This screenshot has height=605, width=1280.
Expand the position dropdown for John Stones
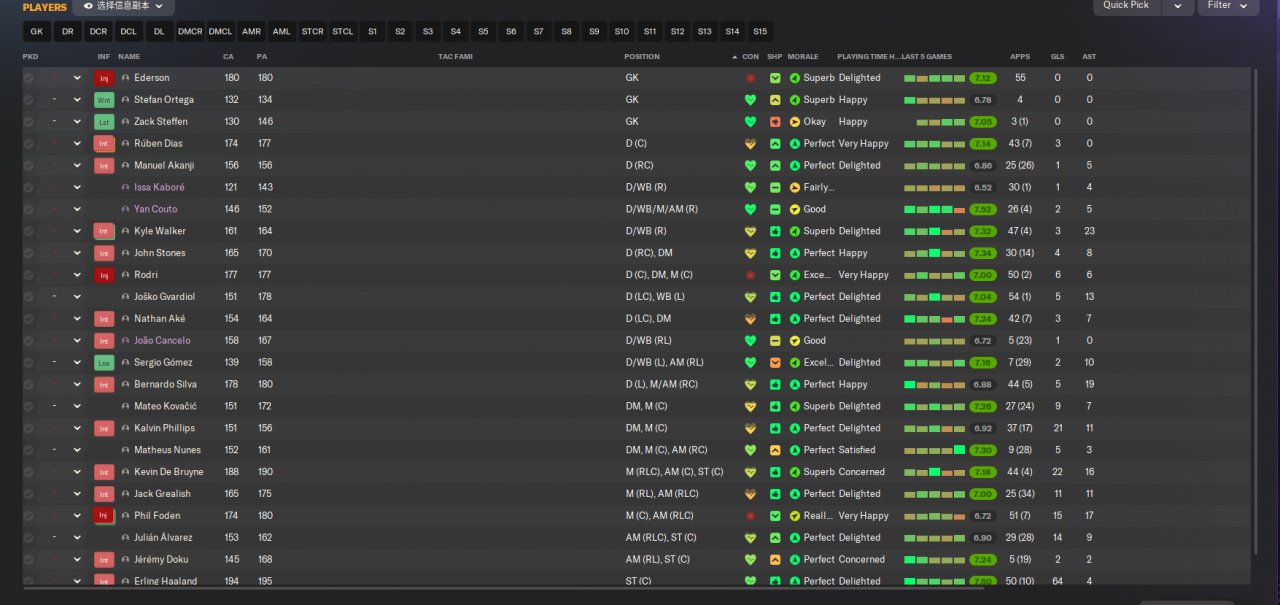point(77,253)
